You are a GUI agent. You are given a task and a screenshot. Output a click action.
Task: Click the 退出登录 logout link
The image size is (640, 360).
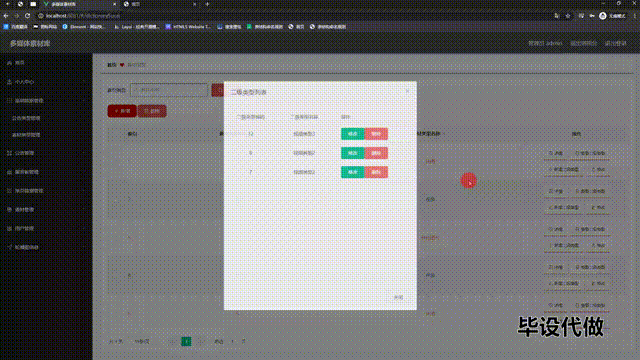616,43
